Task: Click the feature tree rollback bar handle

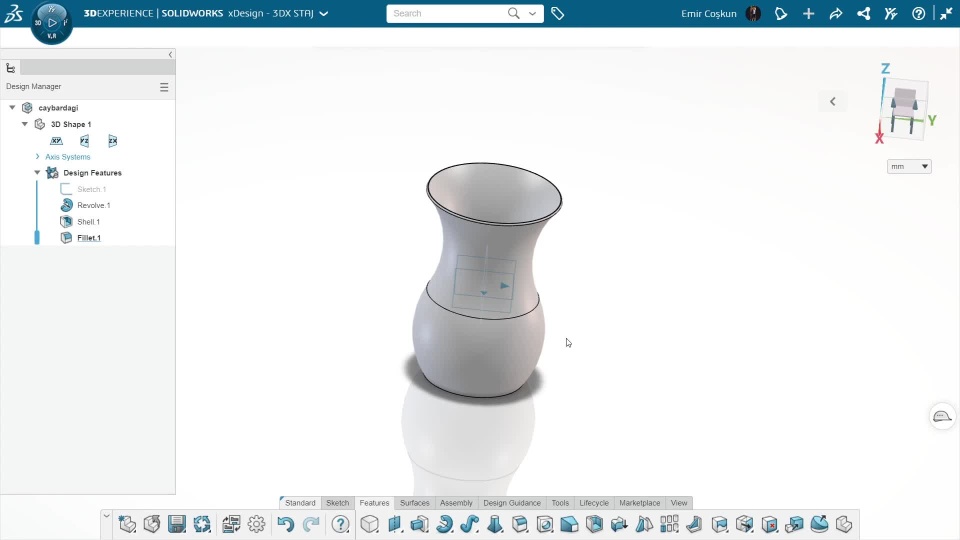Action: [x=37, y=238]
